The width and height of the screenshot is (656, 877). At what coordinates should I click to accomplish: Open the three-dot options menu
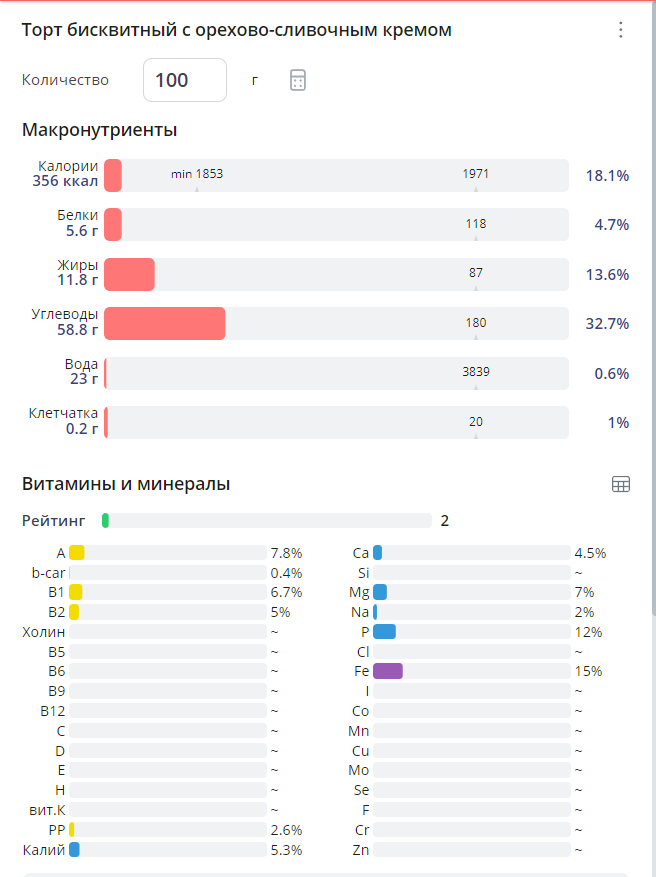[x=621, y=30]
